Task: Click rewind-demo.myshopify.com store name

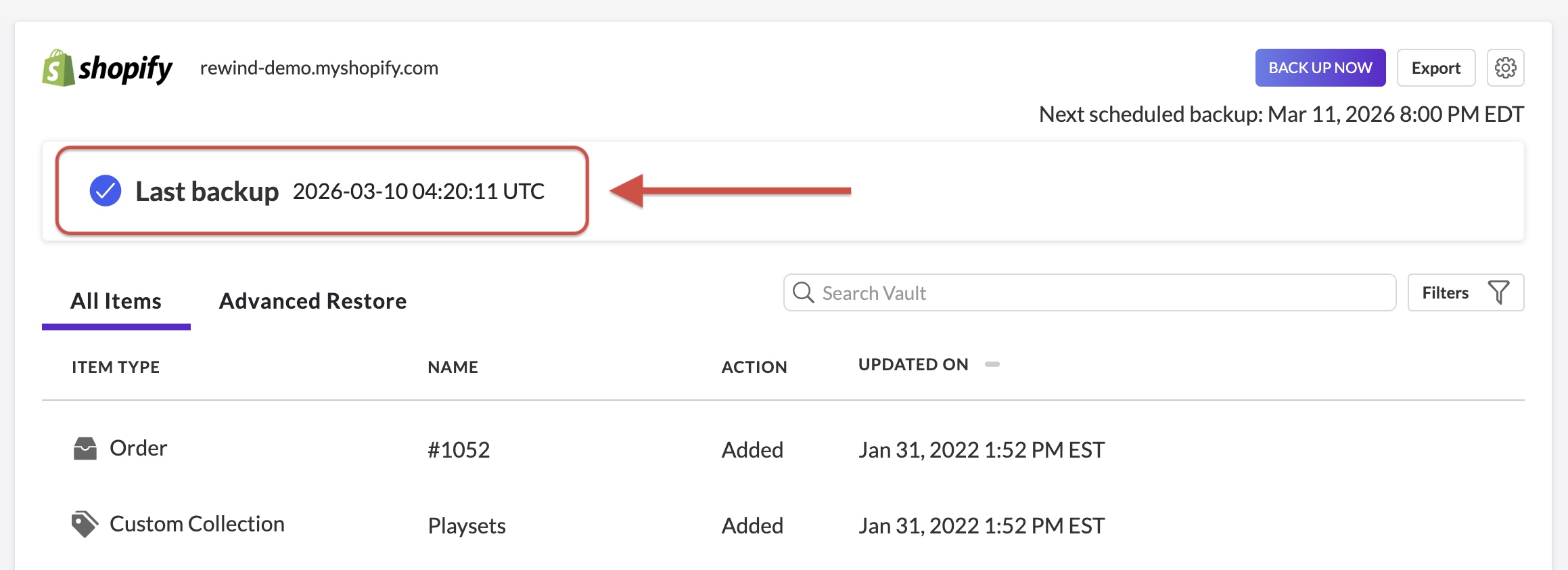Action: pos(319,68)
